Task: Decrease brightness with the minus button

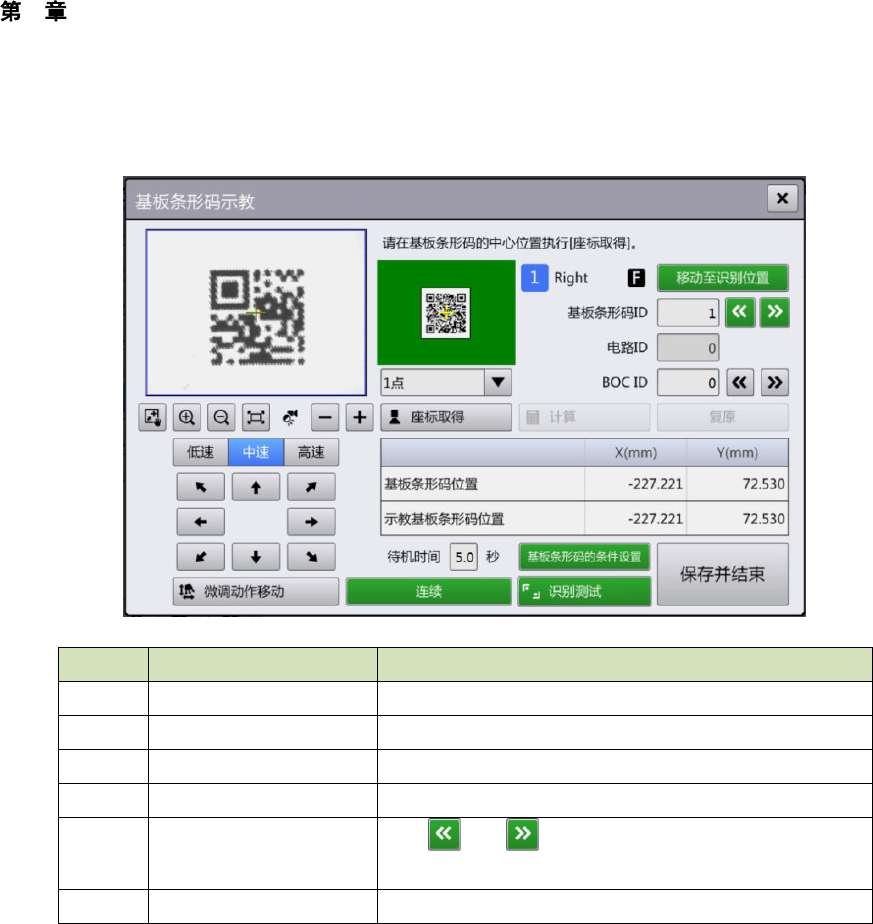Action: click(325, 417)
